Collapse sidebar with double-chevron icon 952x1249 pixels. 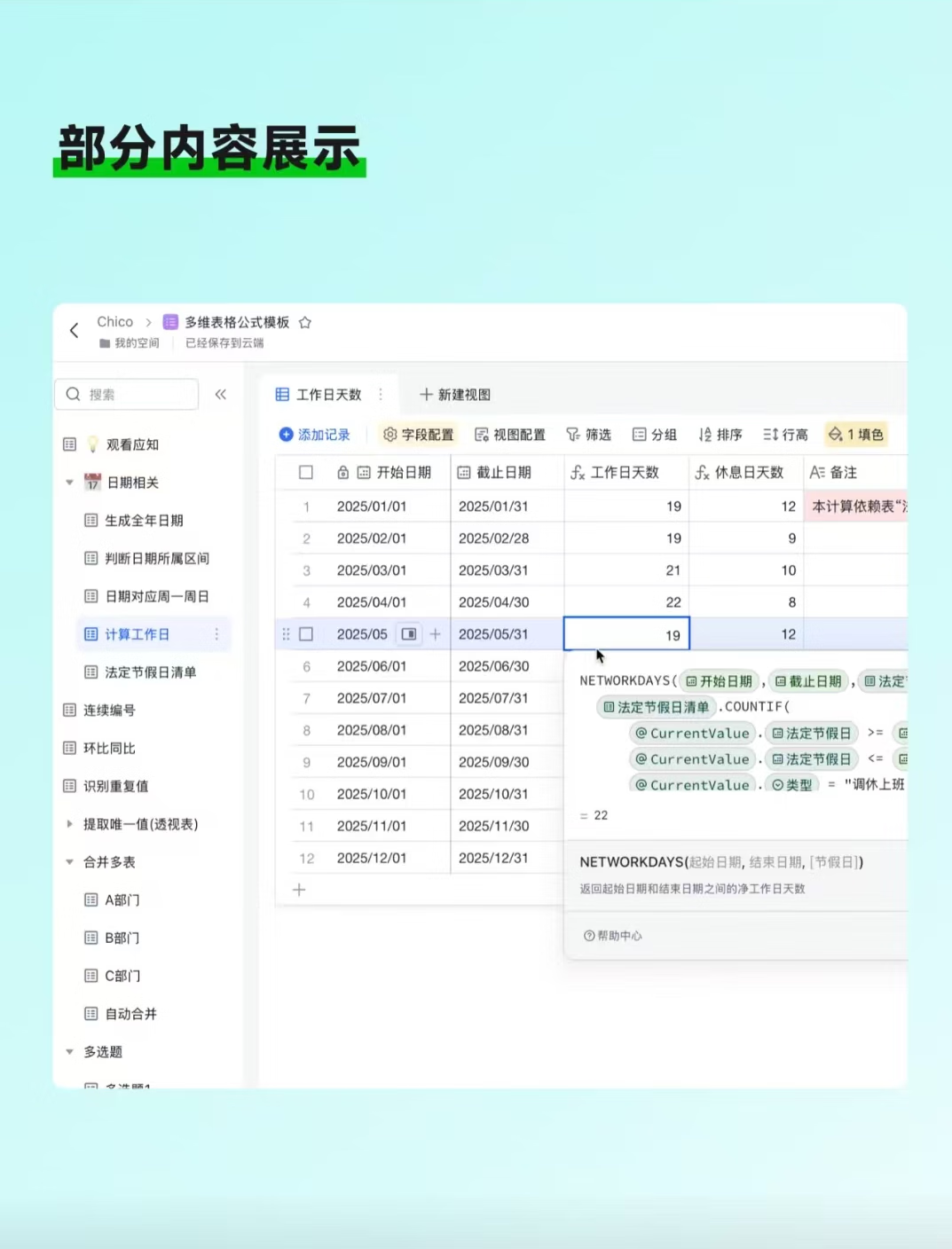click(x=221, y=395)
